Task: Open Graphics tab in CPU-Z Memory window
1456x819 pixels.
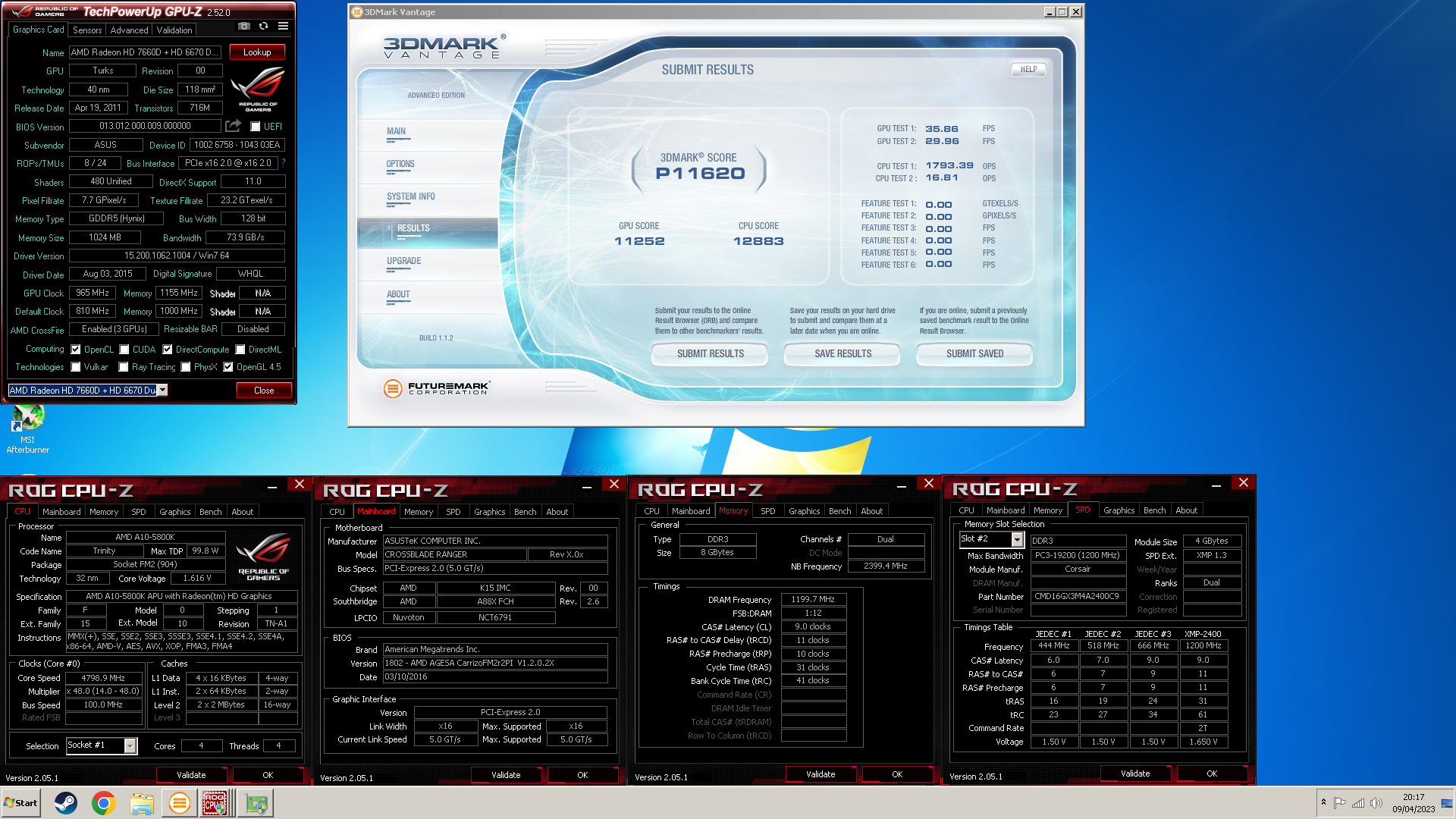Action: [804, 511]
